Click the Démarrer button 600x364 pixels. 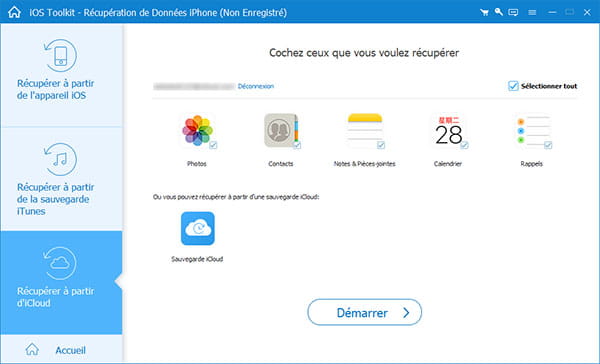pyautogui.click(x=364, y=312)
